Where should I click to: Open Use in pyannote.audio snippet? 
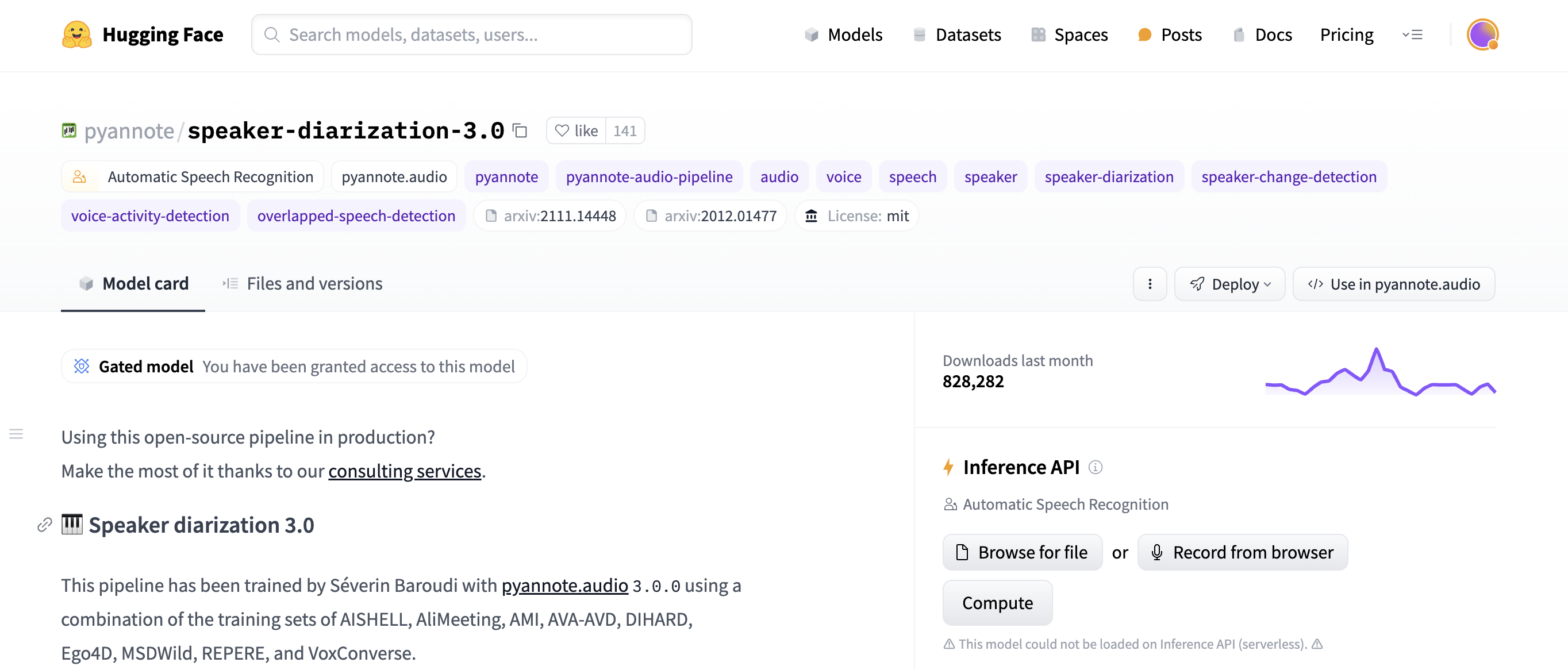1393,284
